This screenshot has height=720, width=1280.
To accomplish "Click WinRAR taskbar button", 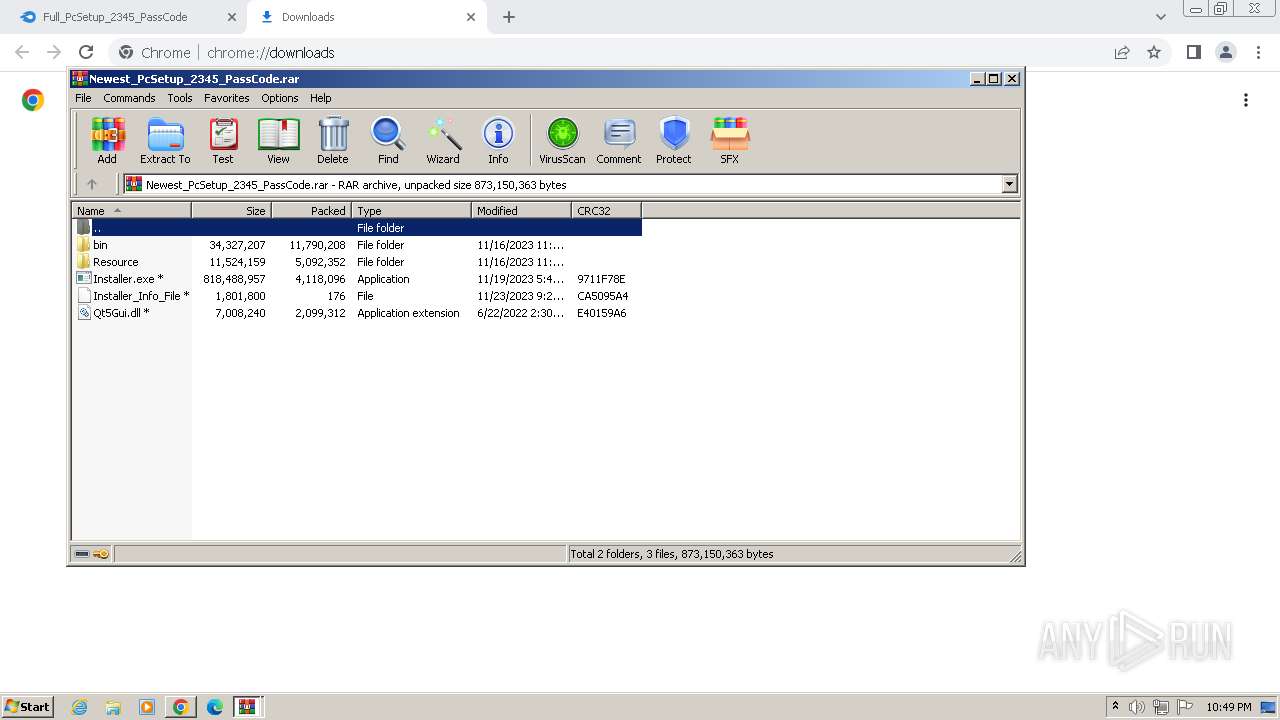I will (x=248, y=707).
